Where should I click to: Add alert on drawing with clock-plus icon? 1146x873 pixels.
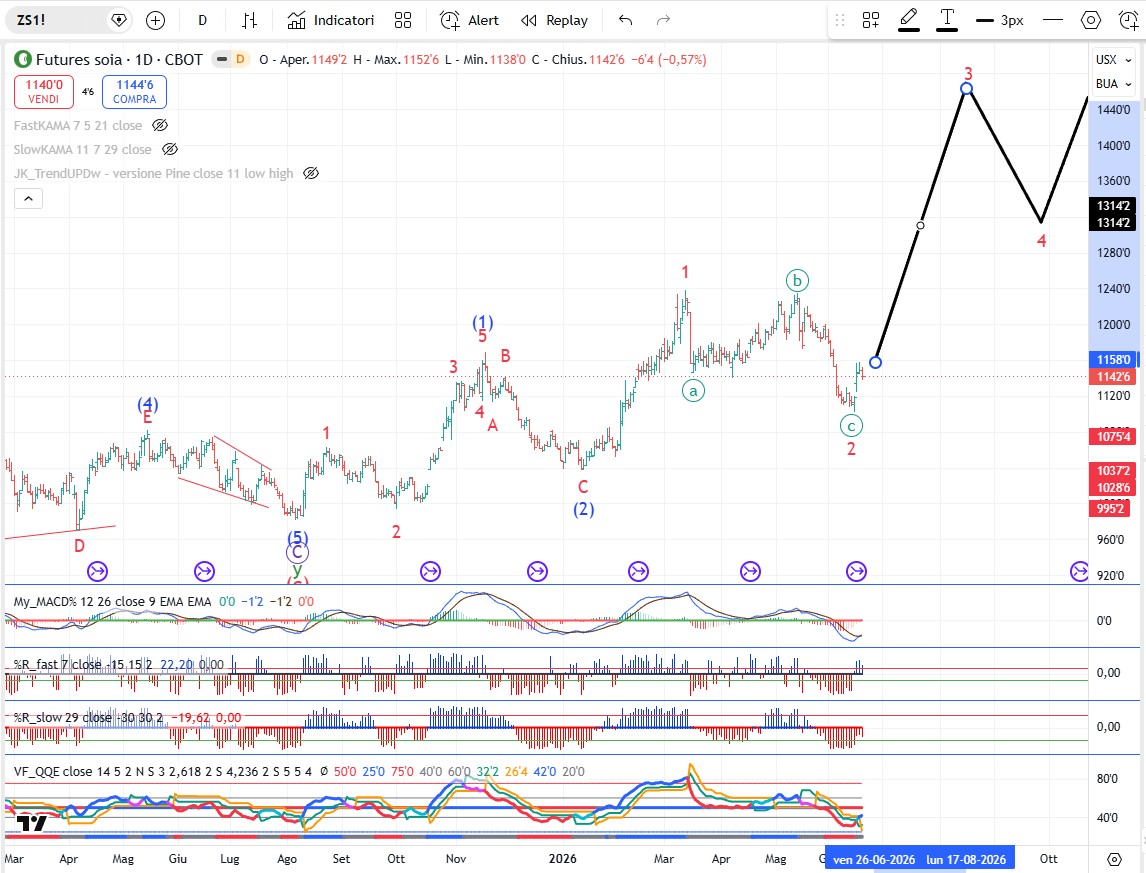[x=1128, y=20]
